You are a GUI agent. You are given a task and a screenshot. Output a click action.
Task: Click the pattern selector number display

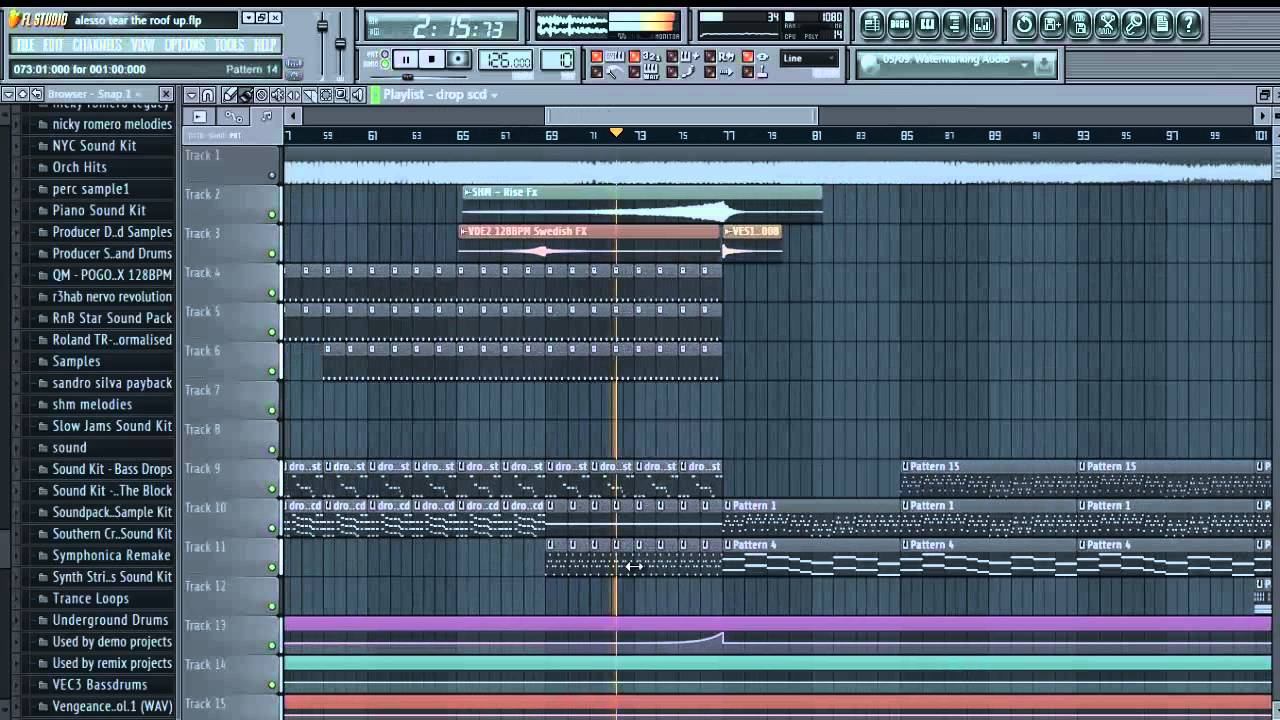click(x=557, y=60)
